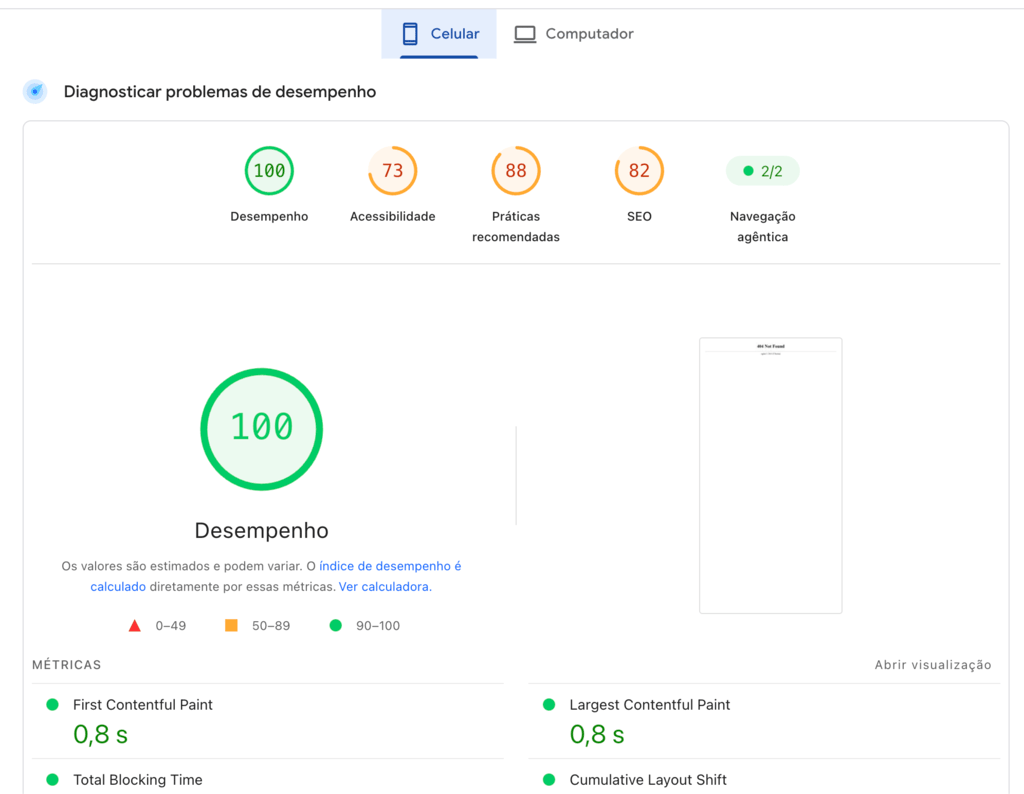Select the Práticas recomendadas 88 gauge
The height and width of the screenshot is (794, 1024).
pos(516,171)
